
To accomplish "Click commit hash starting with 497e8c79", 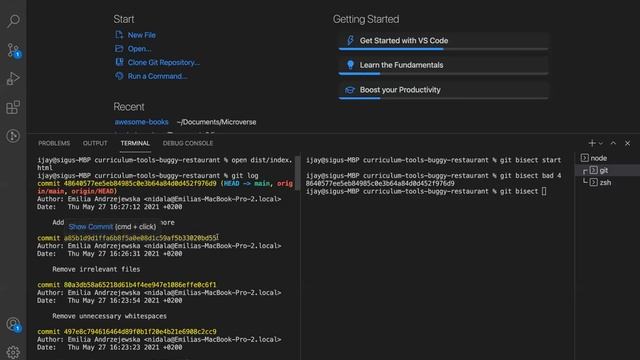I will pos(140,332).
